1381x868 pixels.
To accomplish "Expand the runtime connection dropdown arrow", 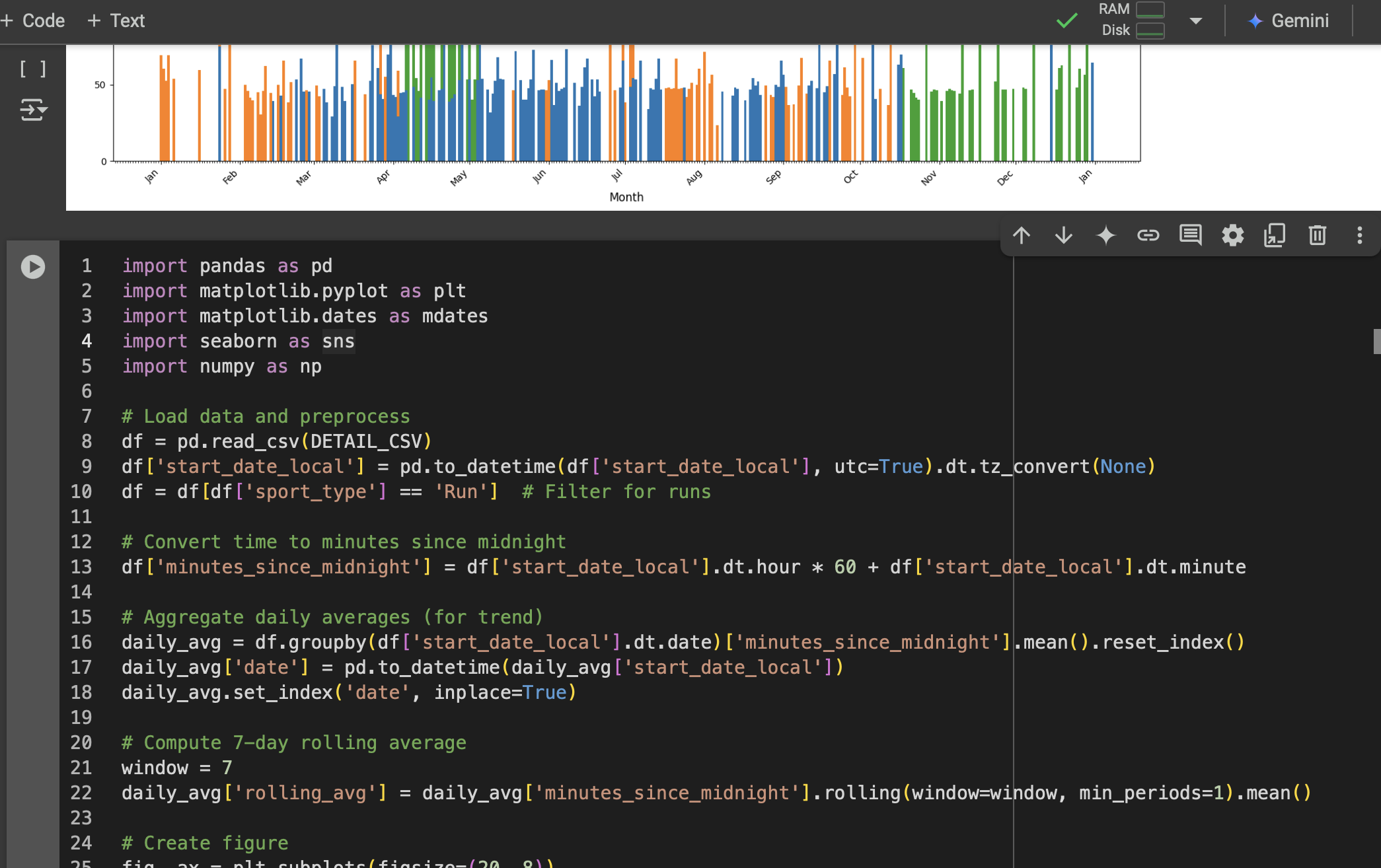I will click(1195, 20).
